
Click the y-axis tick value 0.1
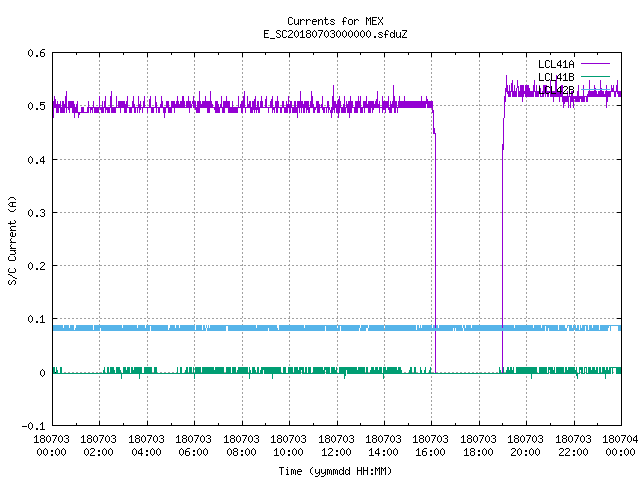(x=36, y=319)
